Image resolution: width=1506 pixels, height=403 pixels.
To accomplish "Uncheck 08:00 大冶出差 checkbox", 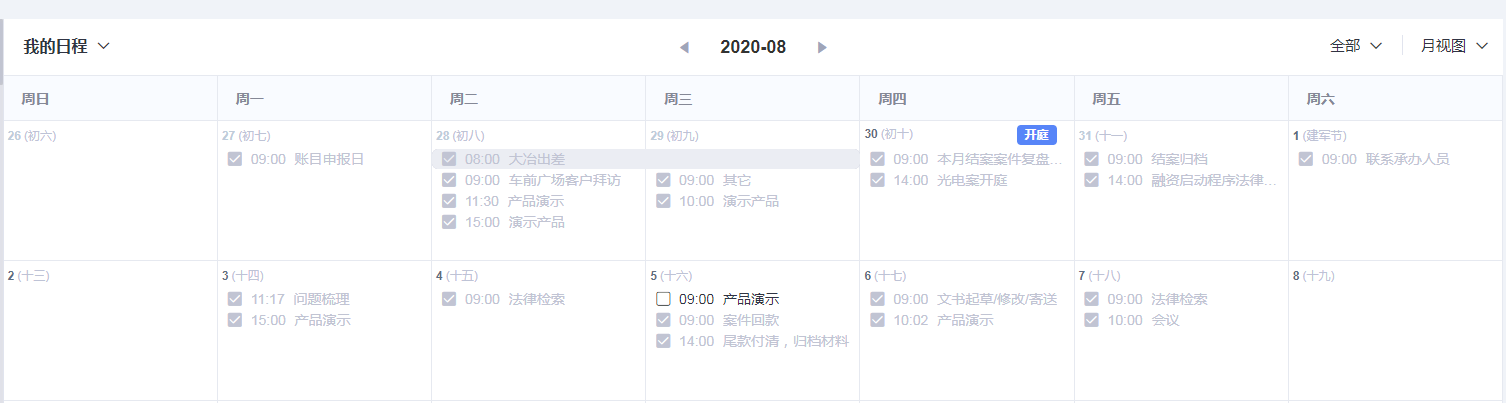I will click(449, 159).
